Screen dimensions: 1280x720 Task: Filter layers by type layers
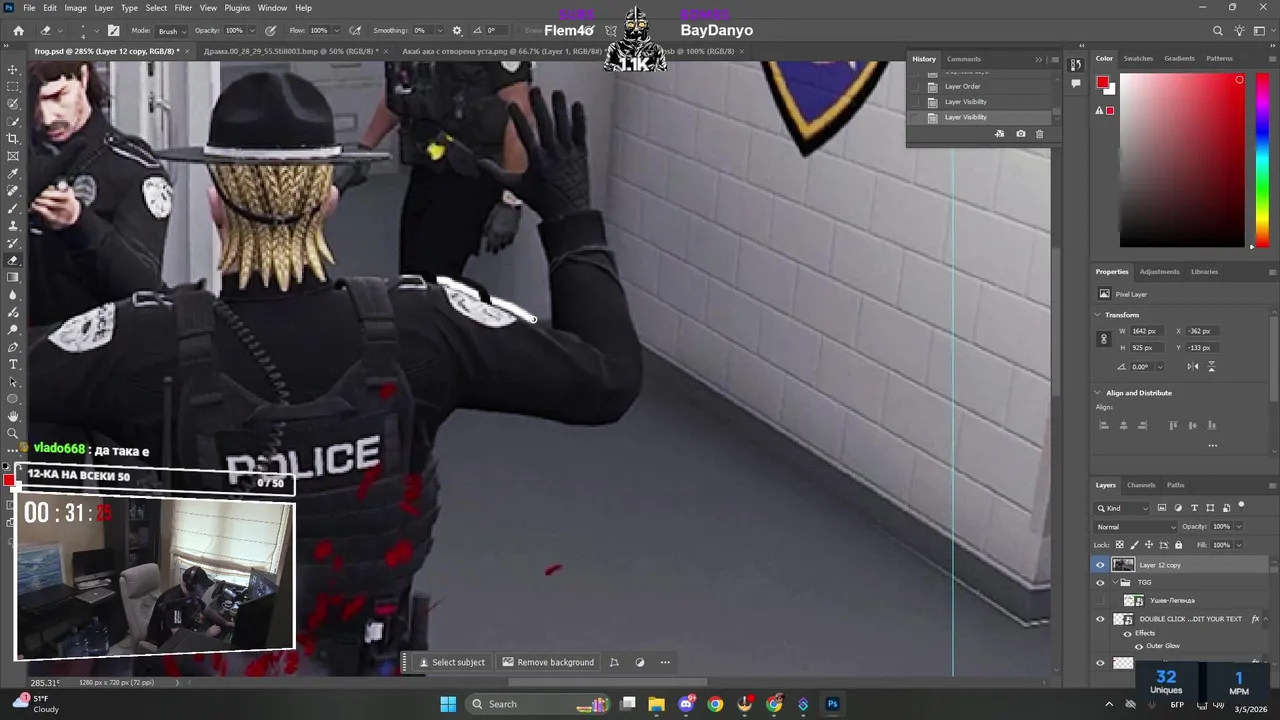[x=1194, y=508]
